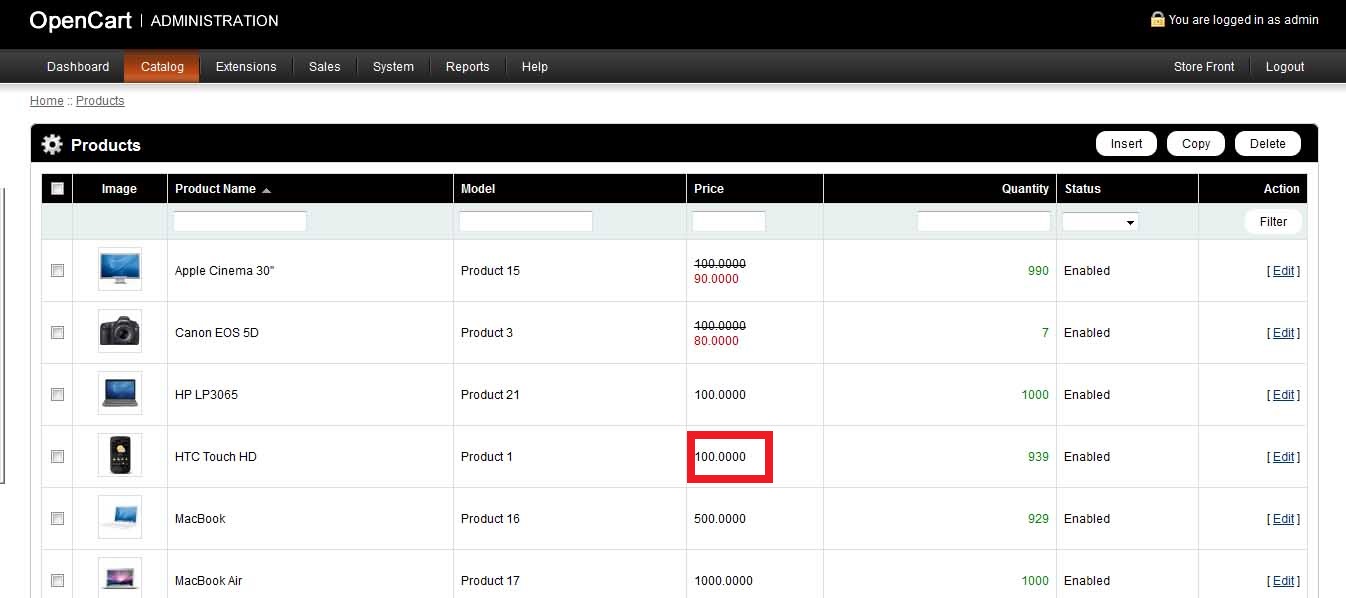Edit the Canon EOS 5D product
Screen dimensions: 1346x598
point(1283,333)
